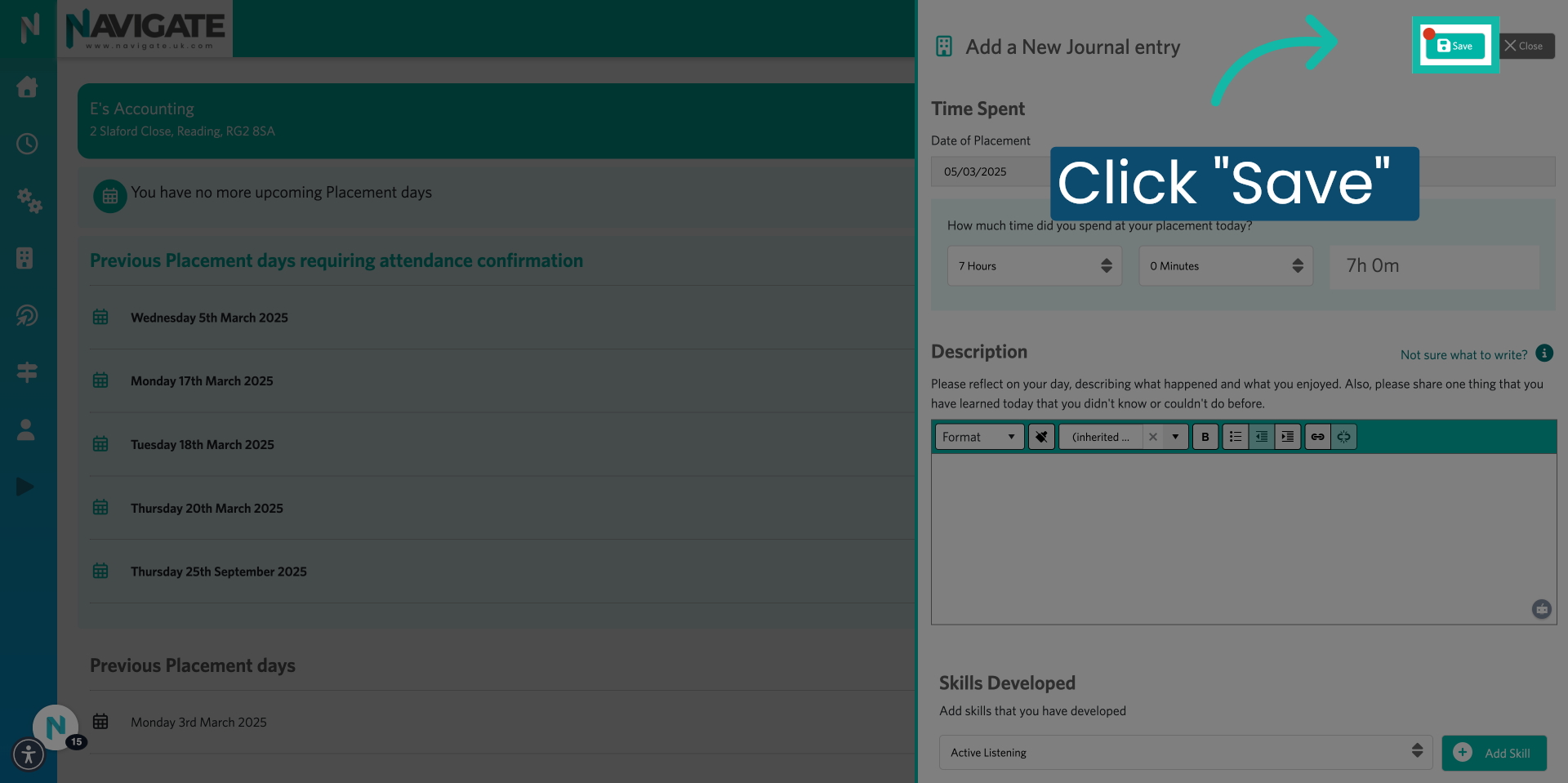This screenshot has height=783, width=1568.
Task: Select the clock icon in the sidebar
Action: click(27, 144)
